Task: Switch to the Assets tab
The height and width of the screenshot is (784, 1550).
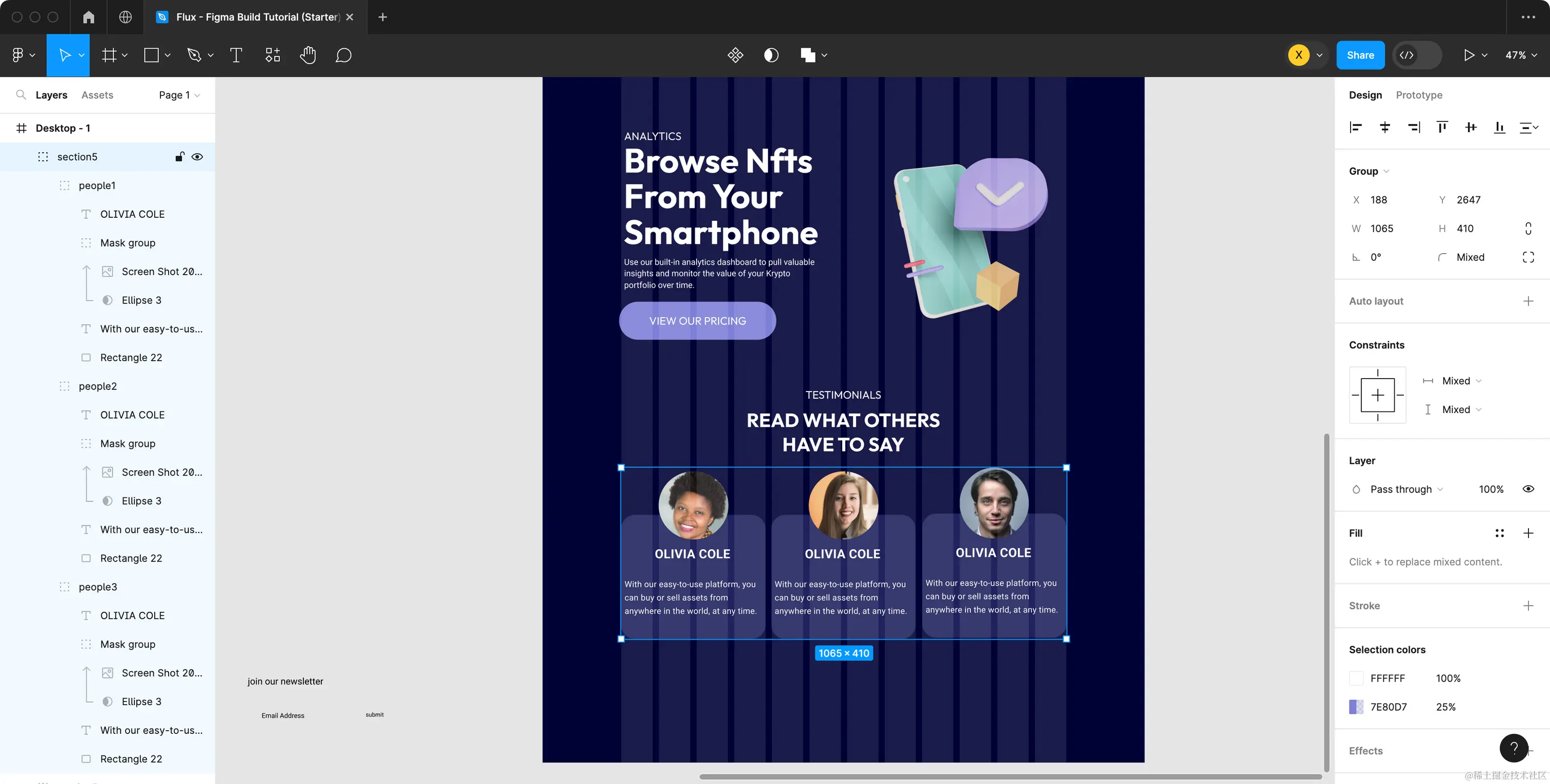Action: [x=97, y=95]
